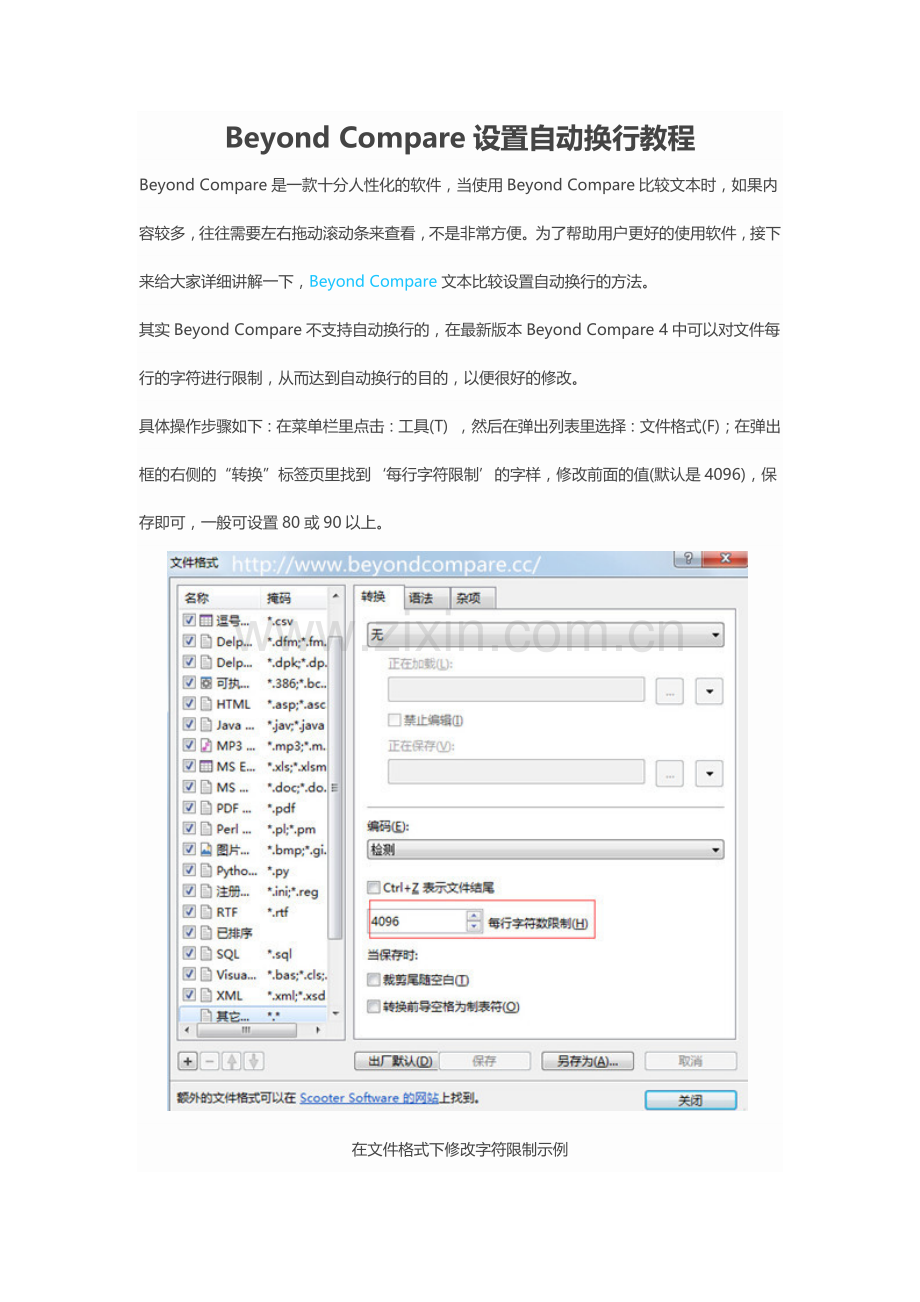
Task: Click browse '...' button beside loading field
Action: 670,691
